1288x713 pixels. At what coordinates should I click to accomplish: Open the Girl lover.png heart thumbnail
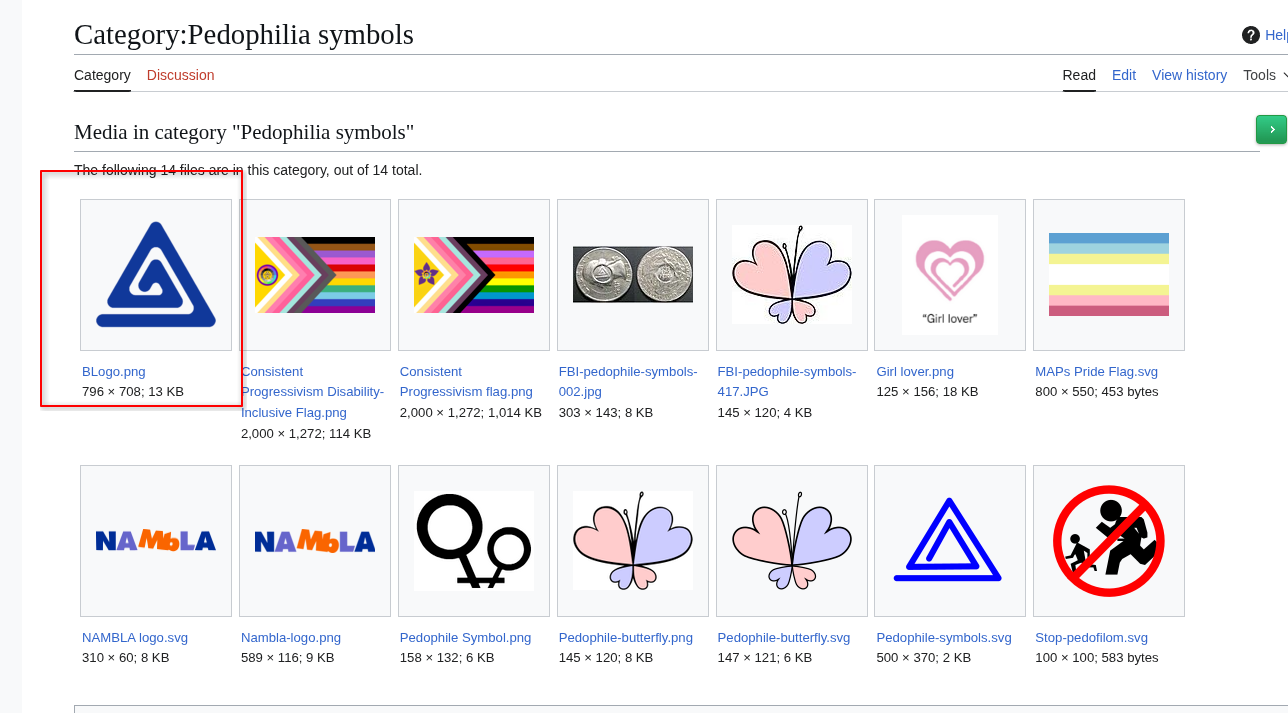coord(950,275)
